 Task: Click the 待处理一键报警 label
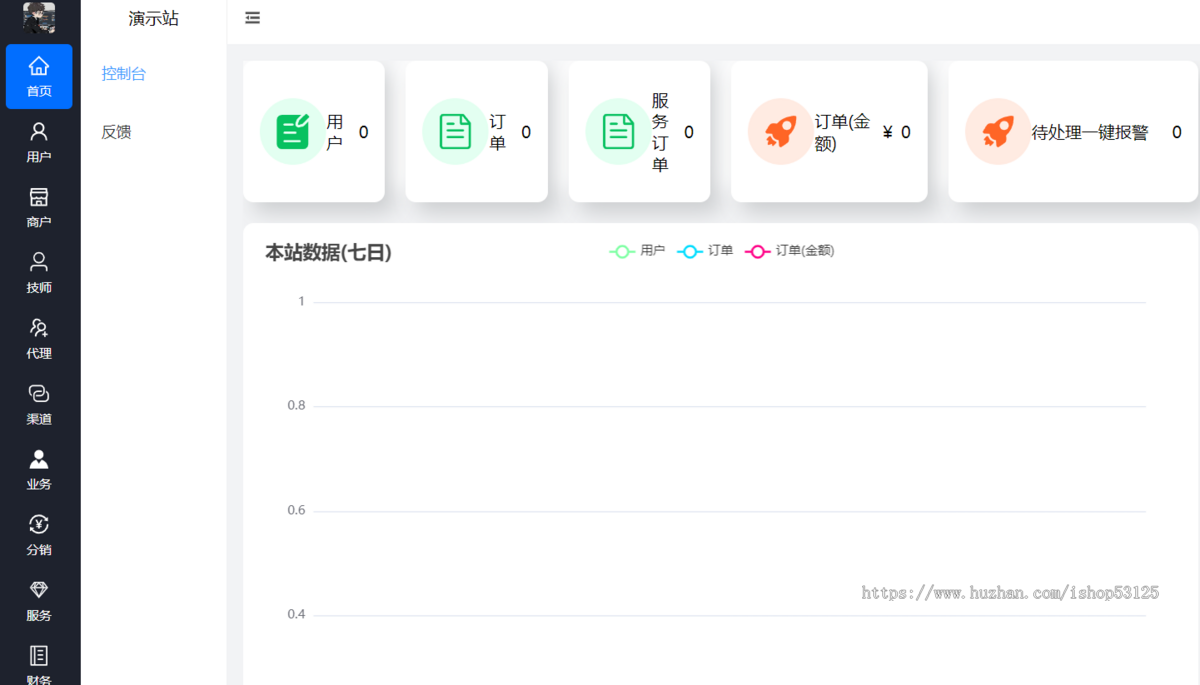(1090, 132)
